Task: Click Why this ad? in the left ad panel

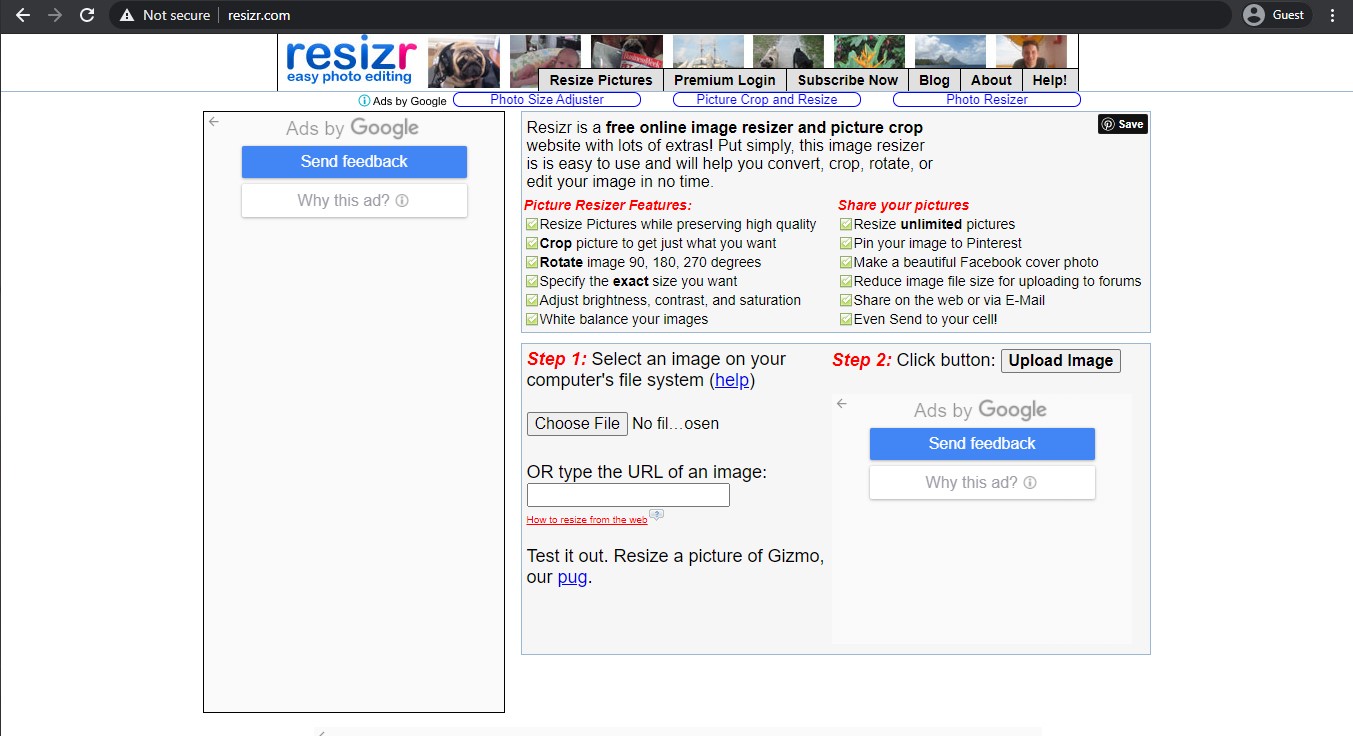Action: [x=354, y=201]
